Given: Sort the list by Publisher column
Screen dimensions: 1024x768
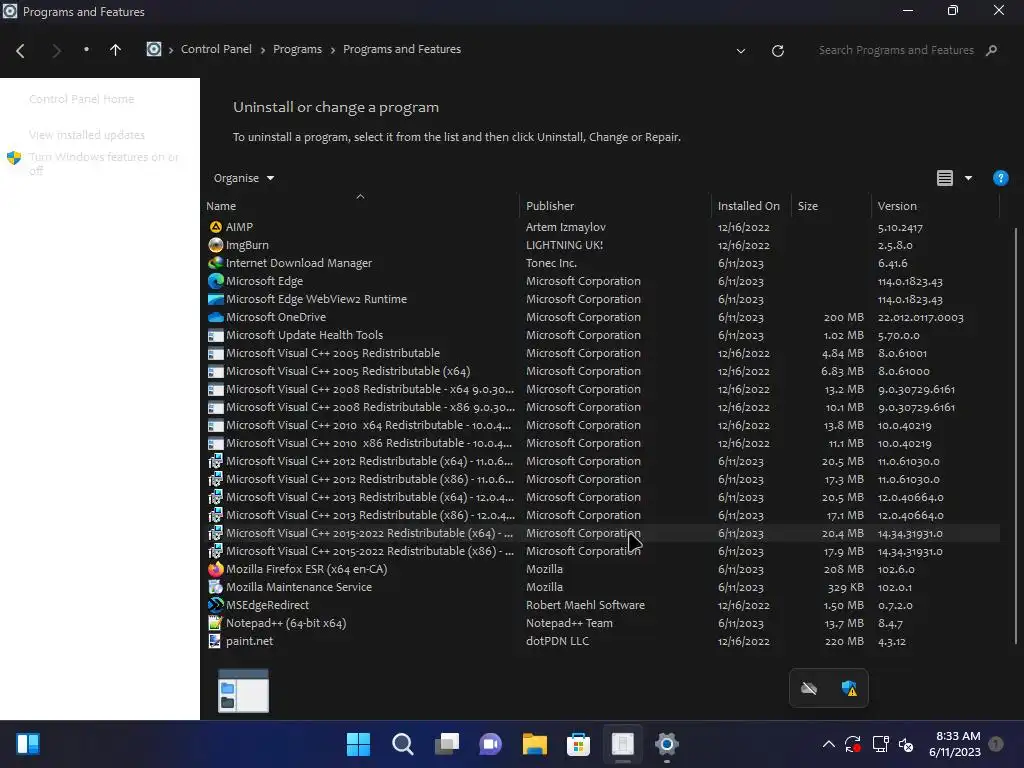Looking at the screenshot, I should coord(616,206).
